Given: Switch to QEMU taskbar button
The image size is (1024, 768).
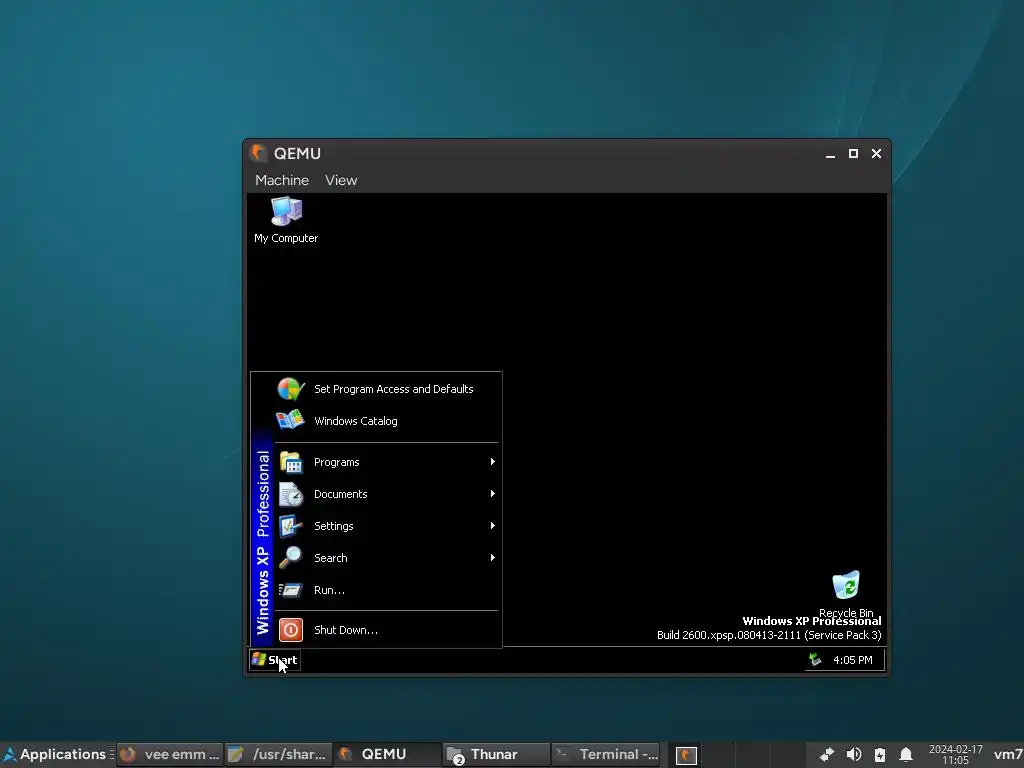Looking at the screenshot, I should pos(387,754).
